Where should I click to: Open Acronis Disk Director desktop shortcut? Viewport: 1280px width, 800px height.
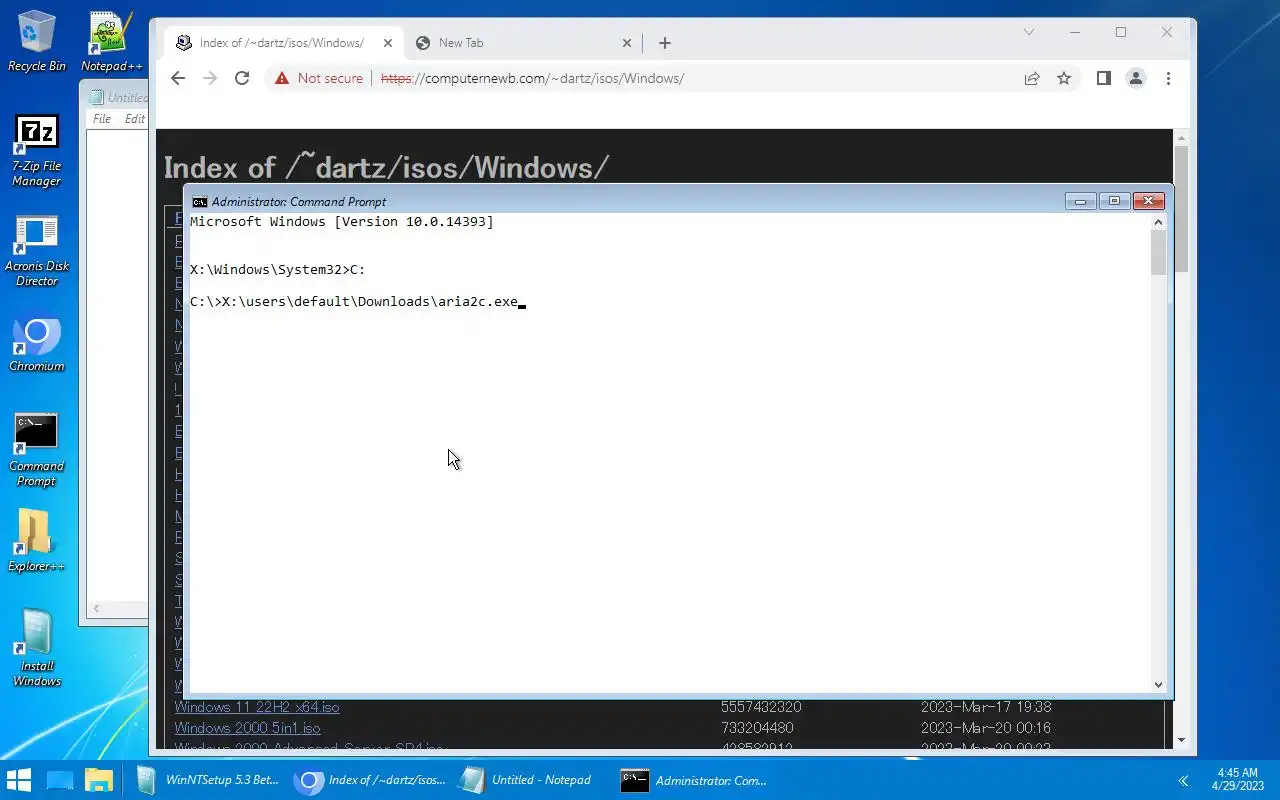37,252
